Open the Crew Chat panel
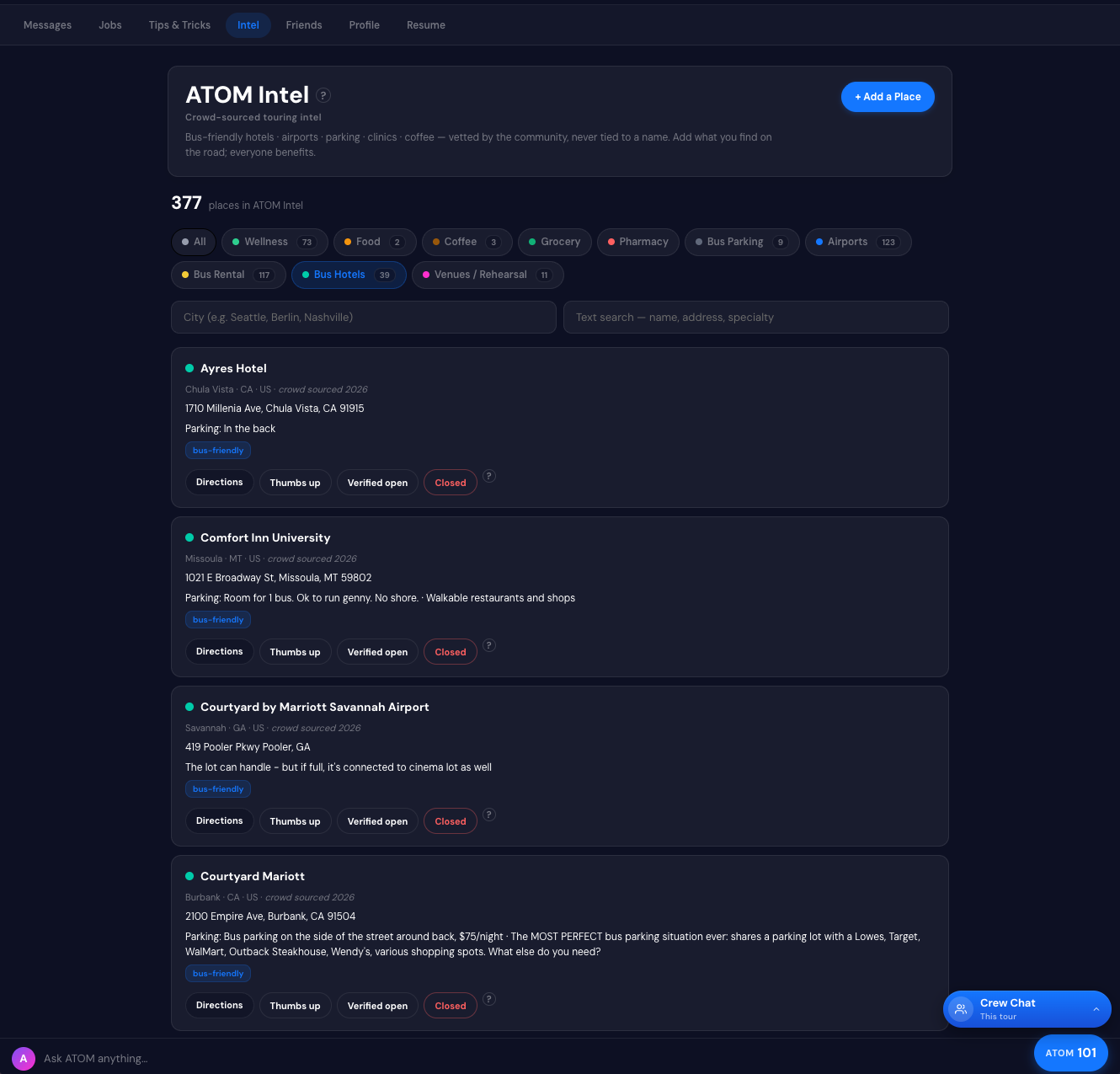 1027,1009
